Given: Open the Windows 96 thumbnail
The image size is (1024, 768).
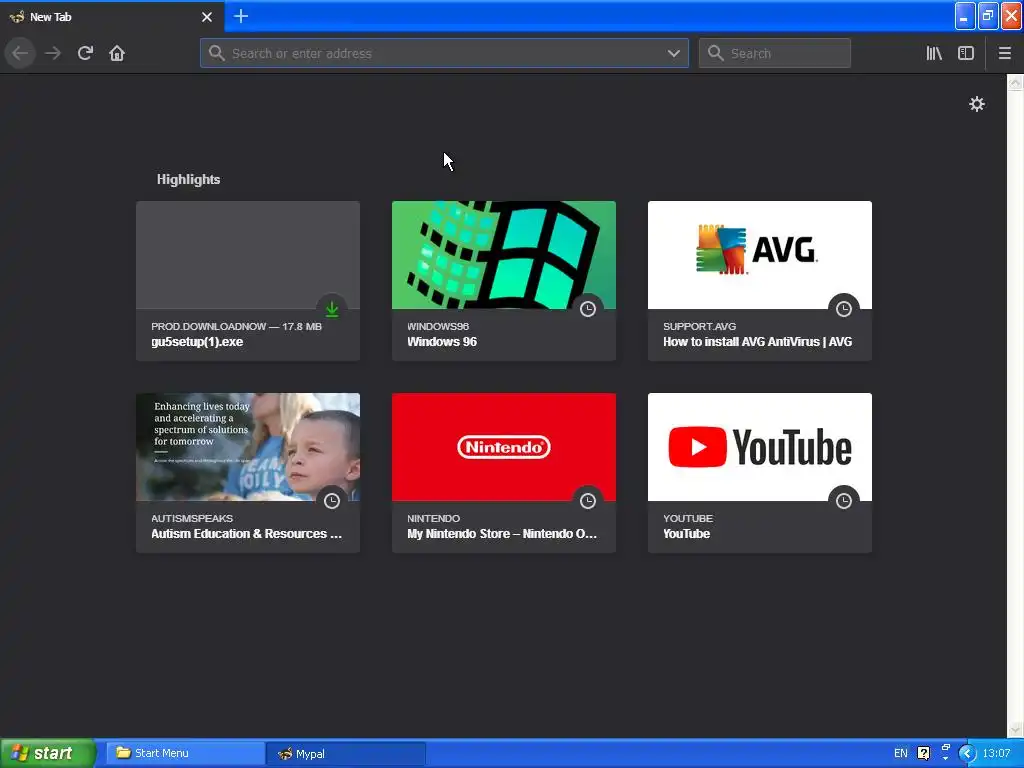Looking at the screenshot, I should coord(504,255).
